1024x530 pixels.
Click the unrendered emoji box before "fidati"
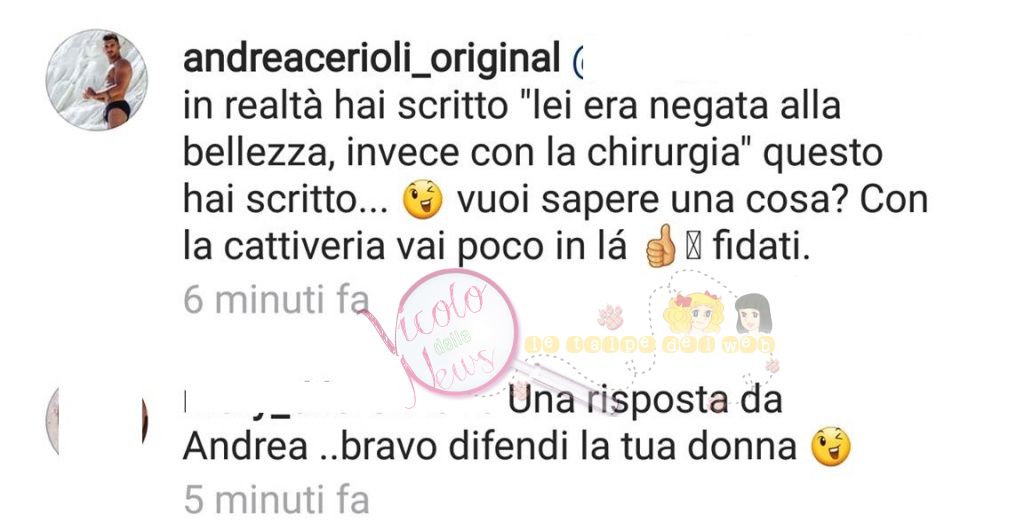click(x=694, y=249)
